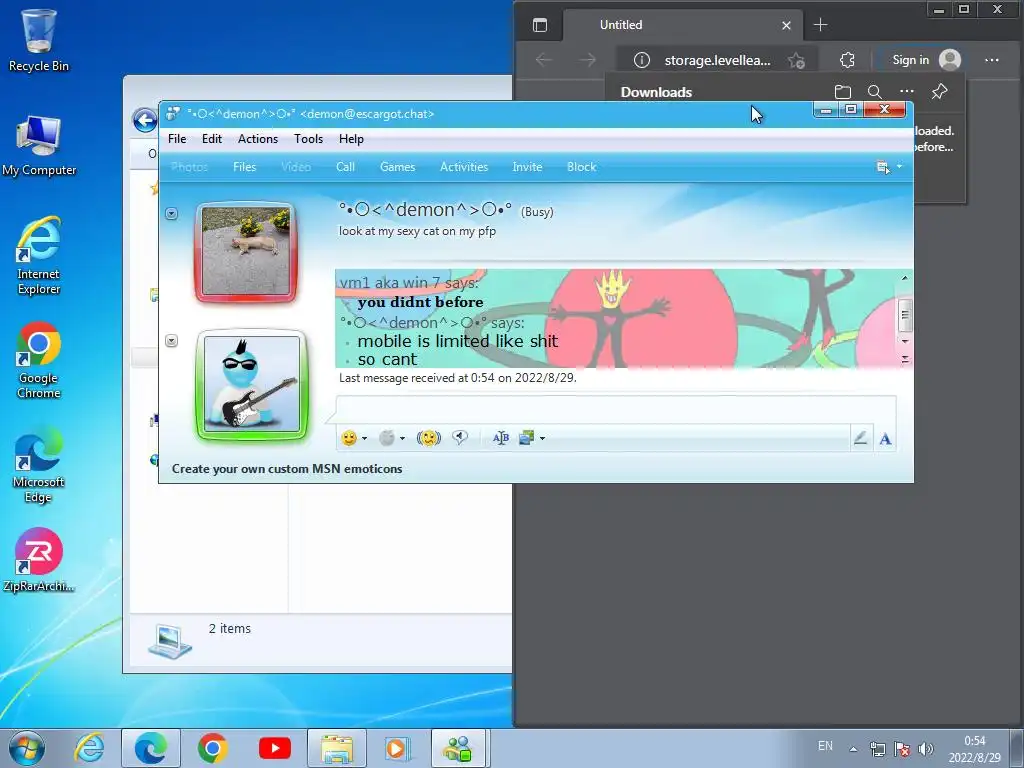Click Invite in the chat toolbar
Viewport: 1024px width, 768px height.
527,167
